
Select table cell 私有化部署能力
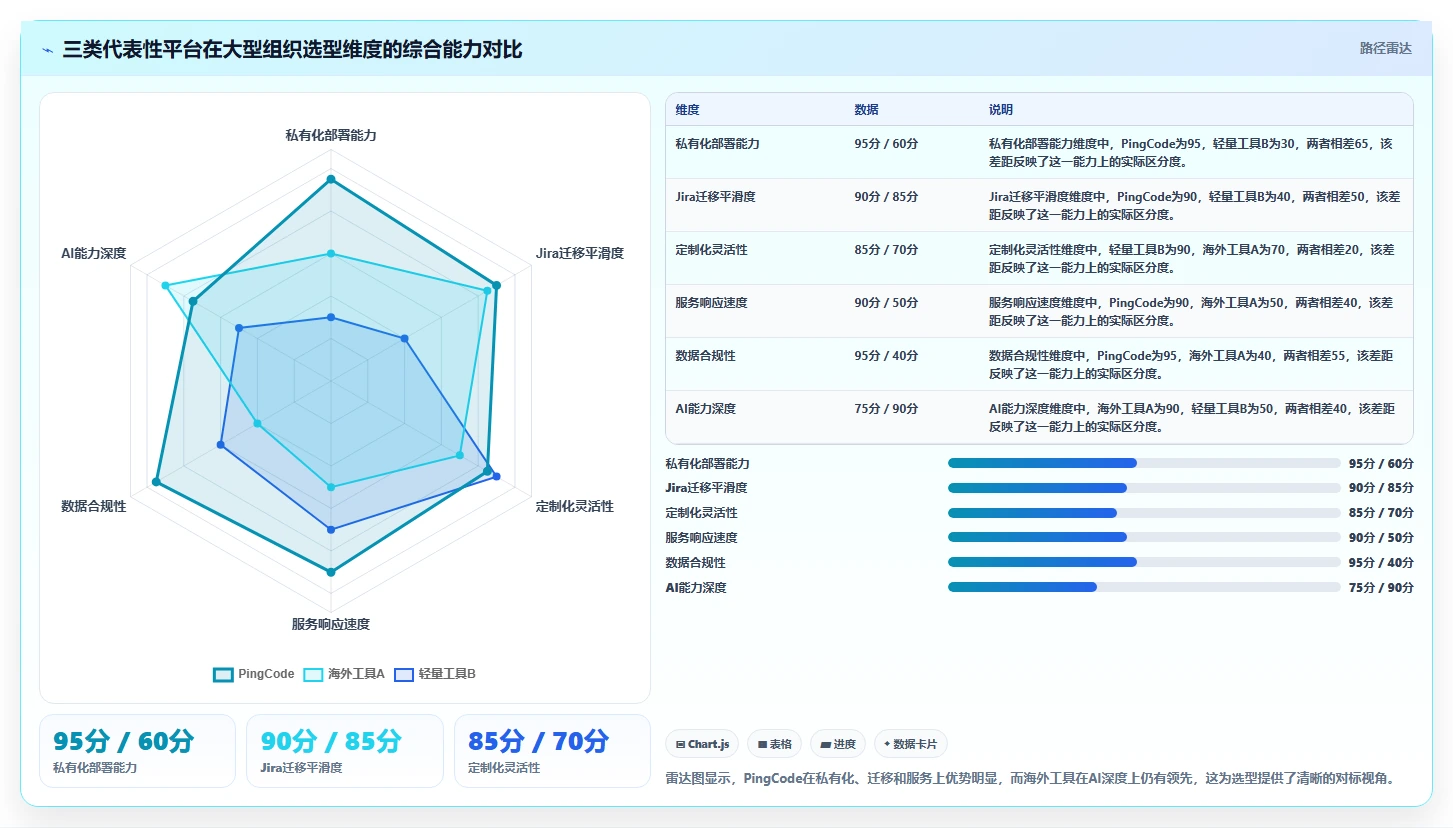click(x=717, y=144)
